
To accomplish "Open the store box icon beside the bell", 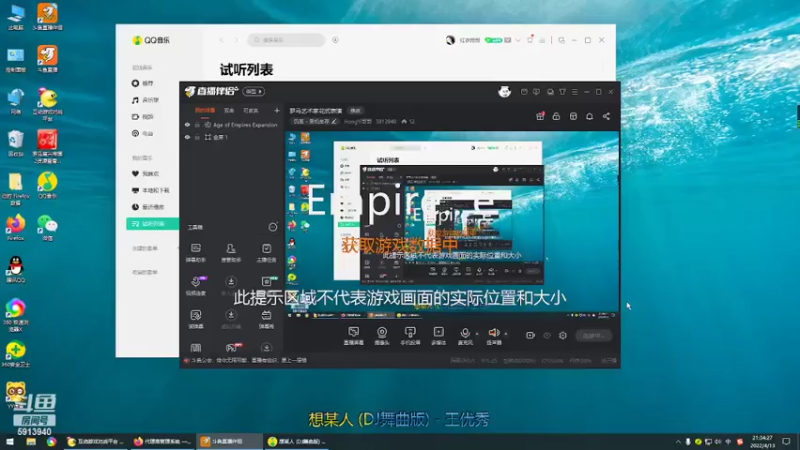I will [573, 116].
